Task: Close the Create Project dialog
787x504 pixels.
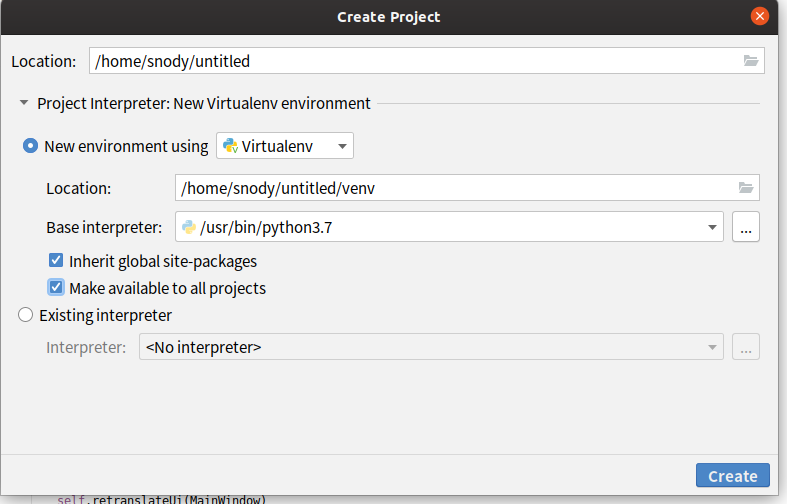Action: coord(760,16)
